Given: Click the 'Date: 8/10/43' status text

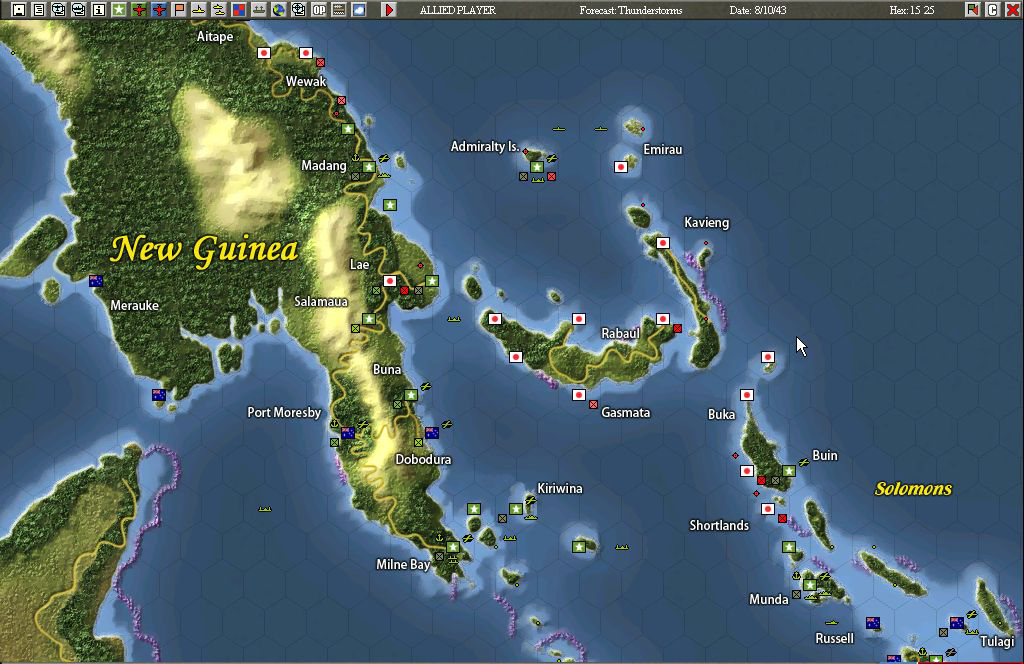Looking at the screenshot, I should tap(758, 10).
